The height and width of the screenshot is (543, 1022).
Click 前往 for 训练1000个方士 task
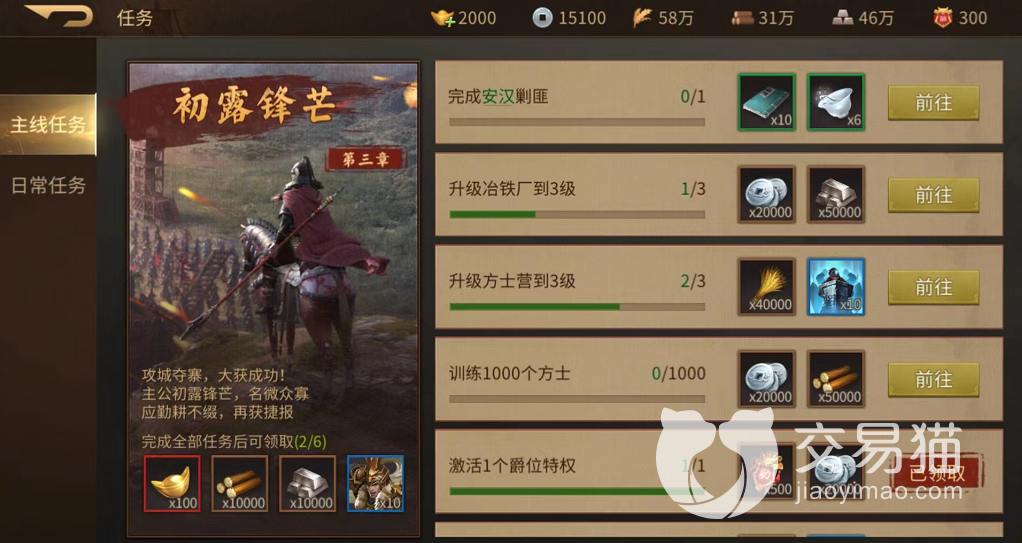933,379
